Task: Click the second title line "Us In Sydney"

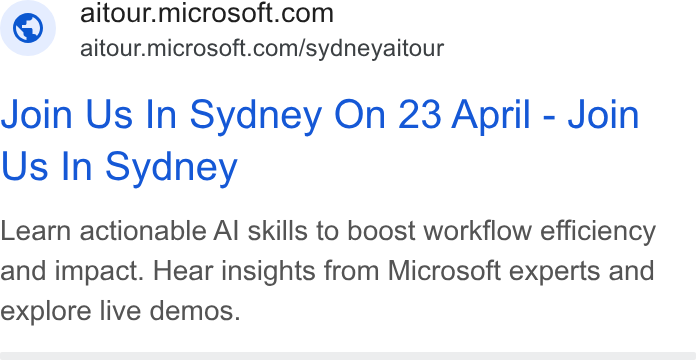Action: click(119, 166)
